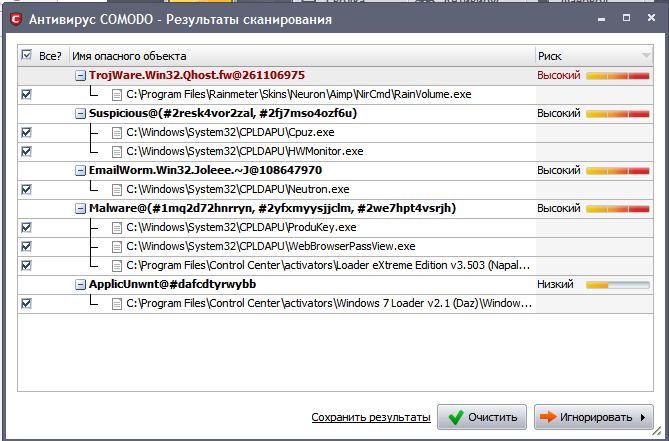The height and width of the screenshot is (441, 669).
Task: Uncheck the Windows 7 Loader checkbox
Action: click(26, 303)
